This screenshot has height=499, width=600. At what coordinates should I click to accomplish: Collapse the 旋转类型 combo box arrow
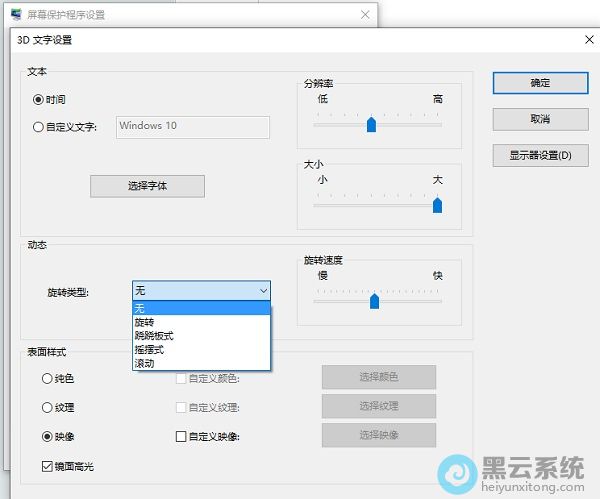pos(263,291)
